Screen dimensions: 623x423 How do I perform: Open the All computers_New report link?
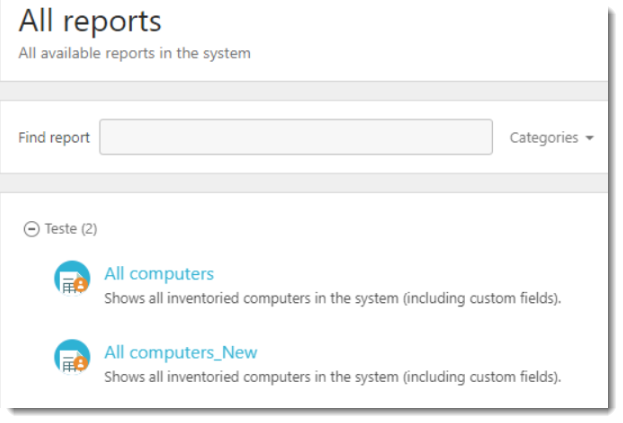[x=181, y=352]
